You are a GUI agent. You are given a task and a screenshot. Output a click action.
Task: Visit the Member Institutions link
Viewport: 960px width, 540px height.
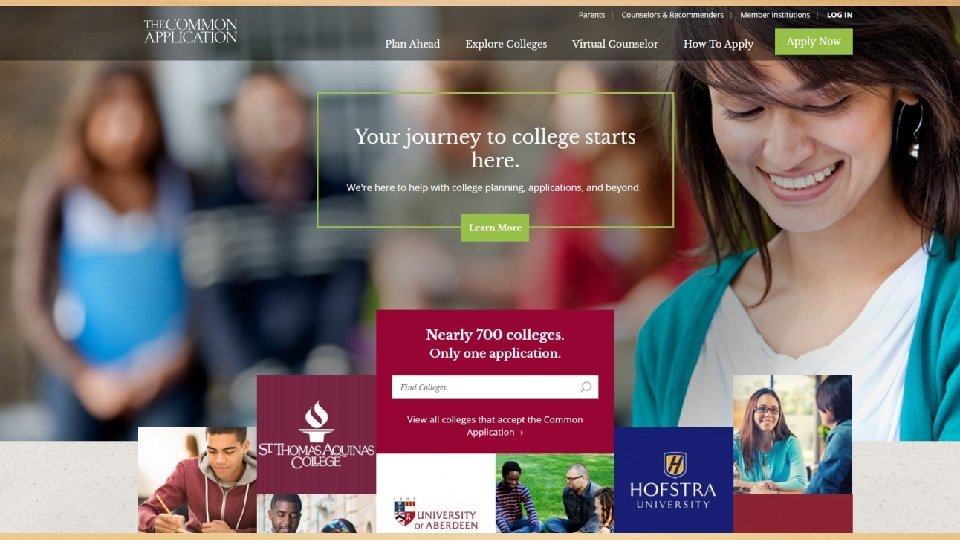(x=775, y=15)
